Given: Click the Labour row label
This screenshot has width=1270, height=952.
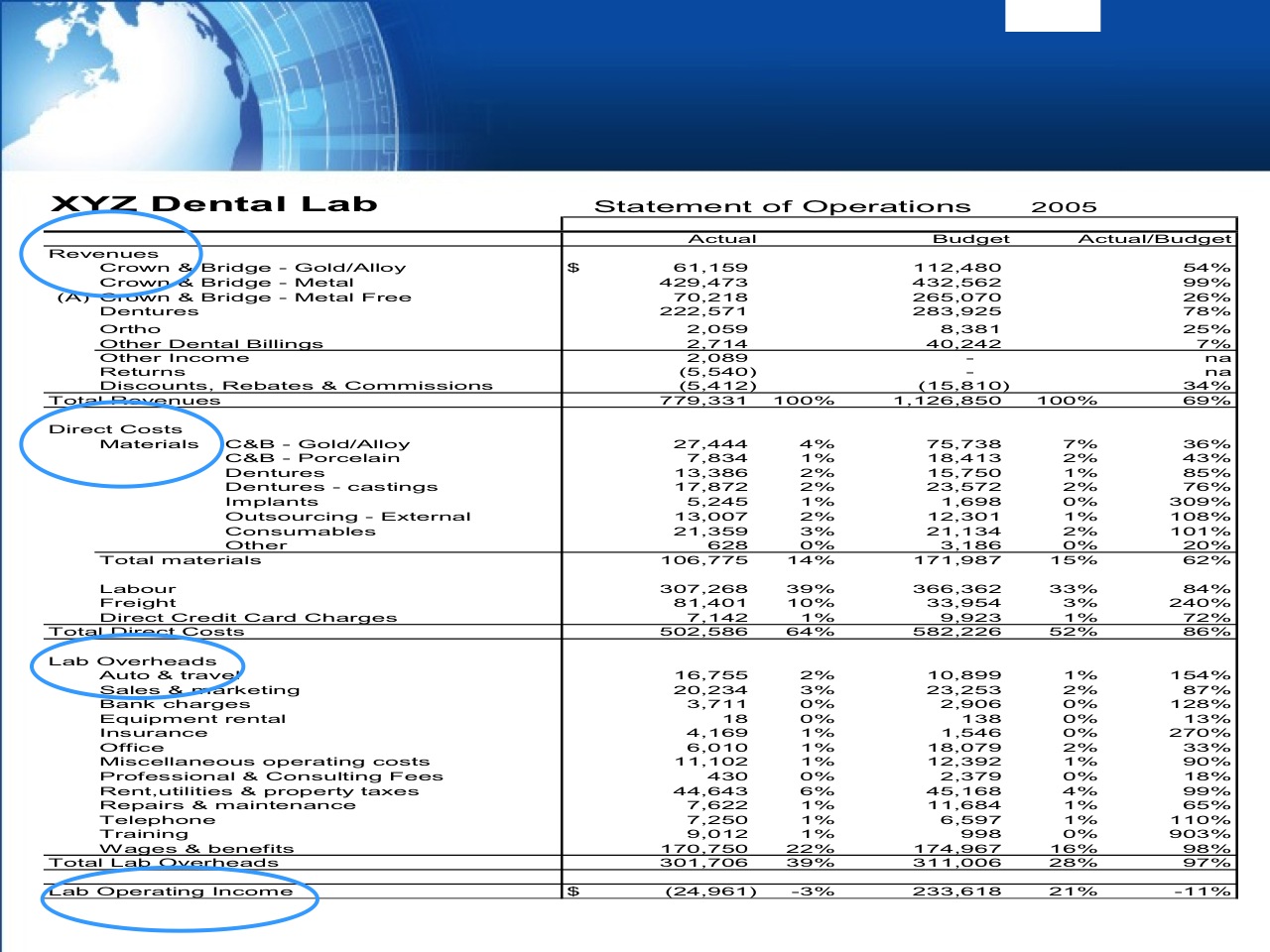Looking at the screenshot, I should click(138, 589).
